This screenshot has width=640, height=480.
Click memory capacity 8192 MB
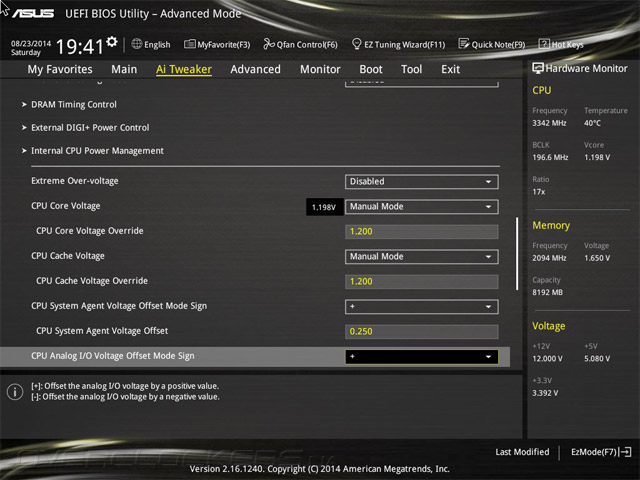pyautogui.click(x=547, y=292)
